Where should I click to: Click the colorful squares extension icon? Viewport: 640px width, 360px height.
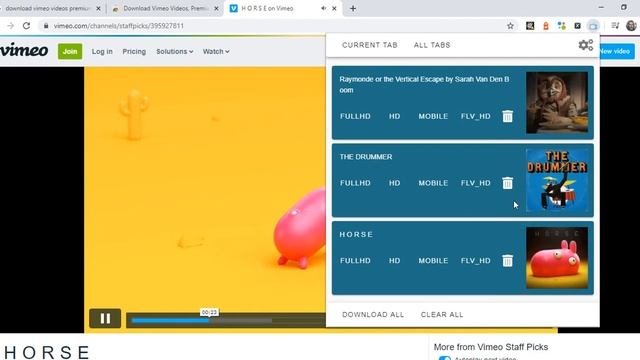562,26
